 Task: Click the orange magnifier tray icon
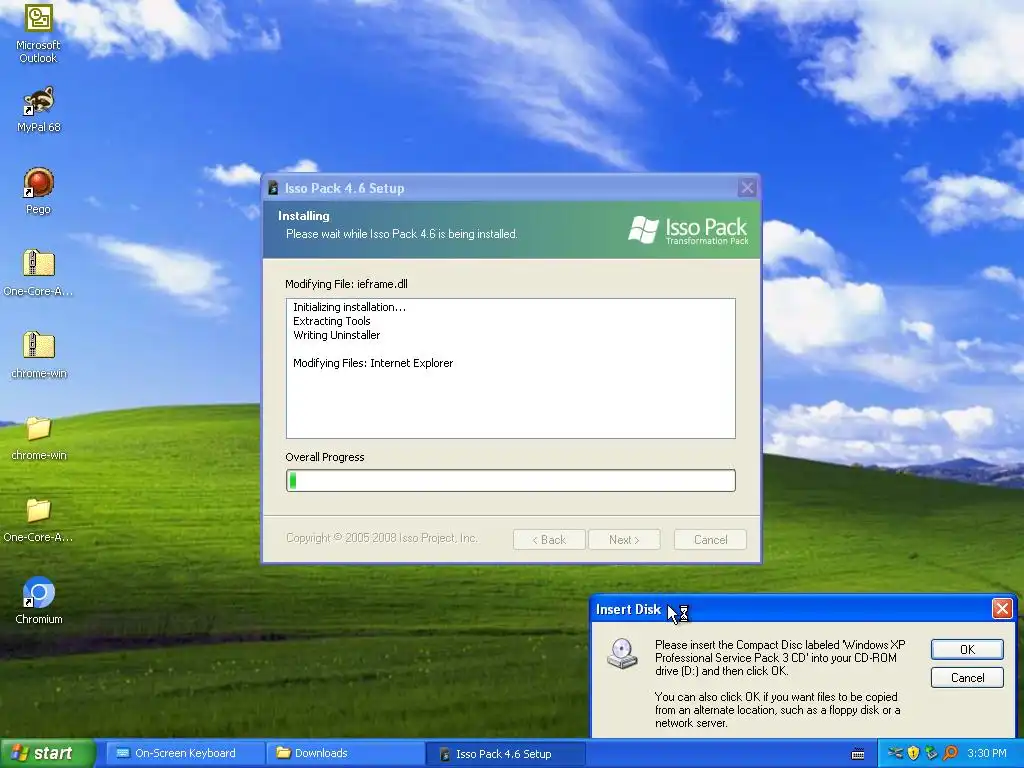(x=950, y=753)
